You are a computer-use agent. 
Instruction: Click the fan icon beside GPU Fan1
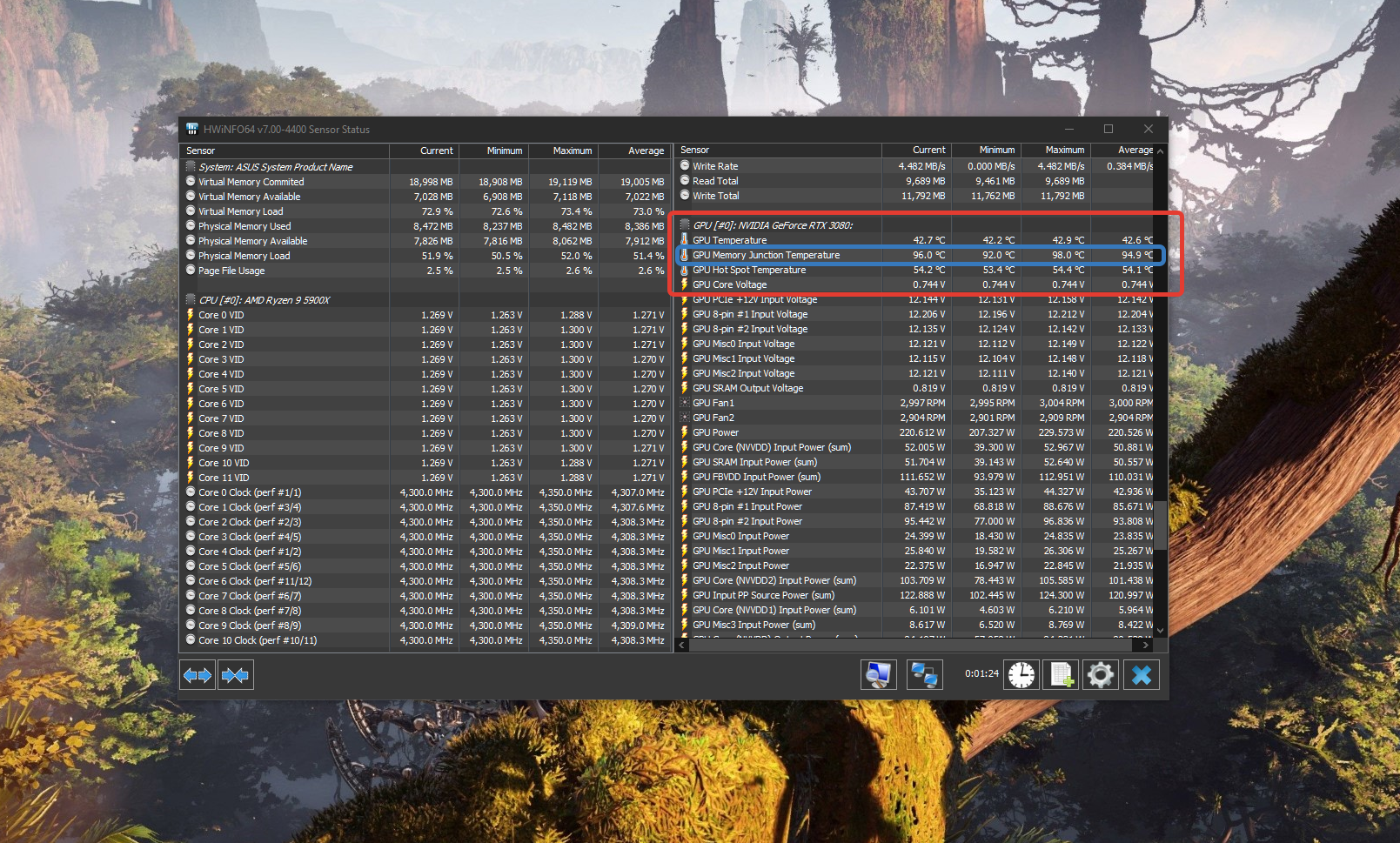coord(685,403)
